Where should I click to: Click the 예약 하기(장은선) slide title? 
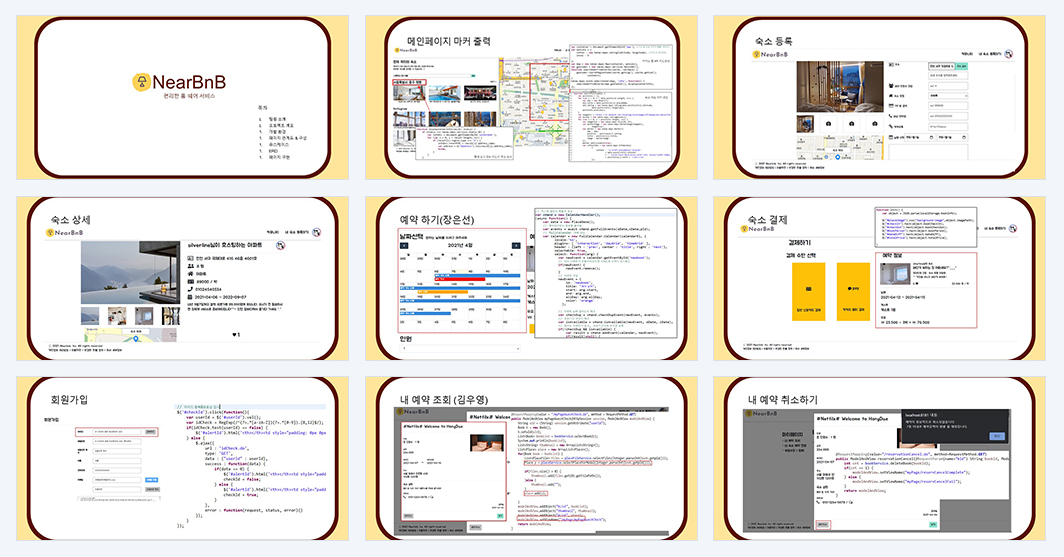click(436, 220)
